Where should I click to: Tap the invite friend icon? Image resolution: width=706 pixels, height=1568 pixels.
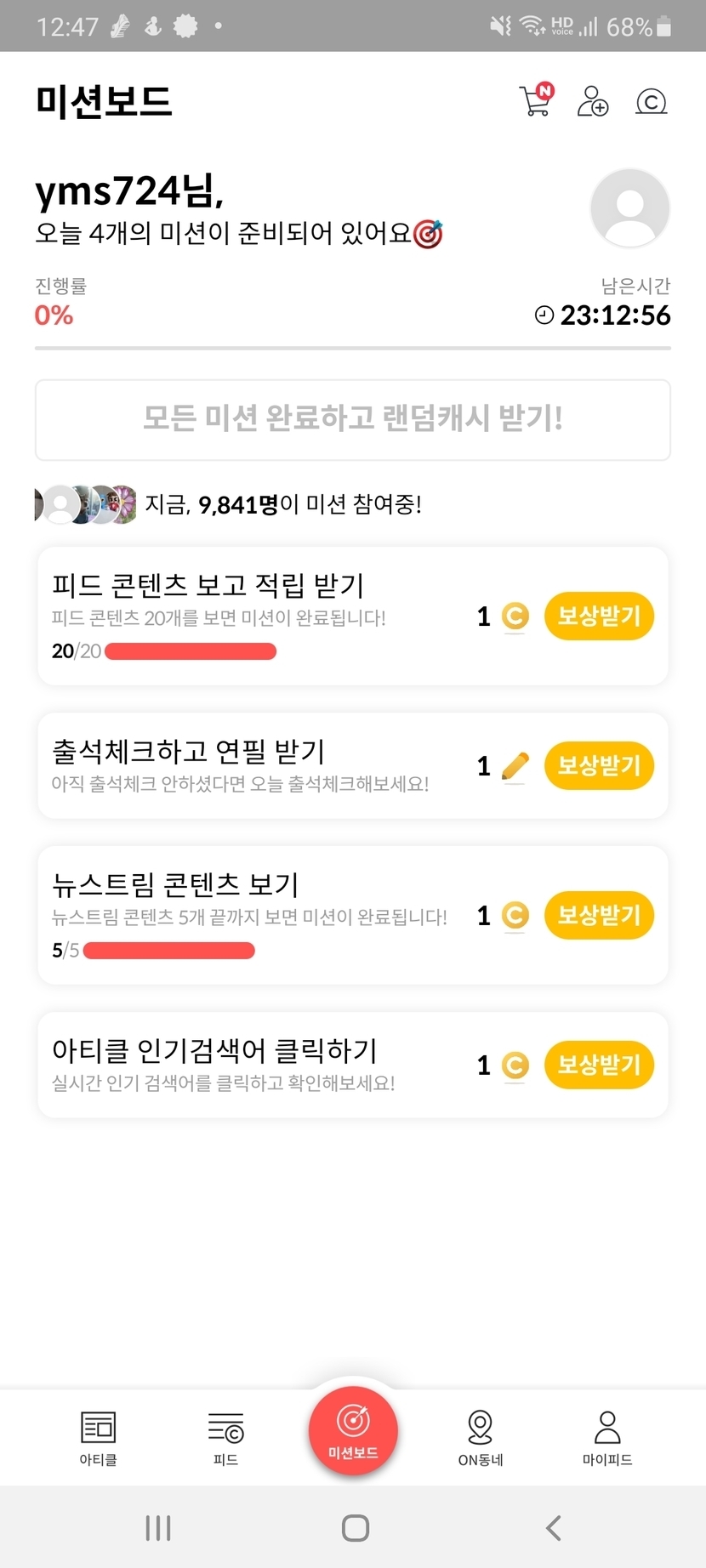[x=593, y=101]
